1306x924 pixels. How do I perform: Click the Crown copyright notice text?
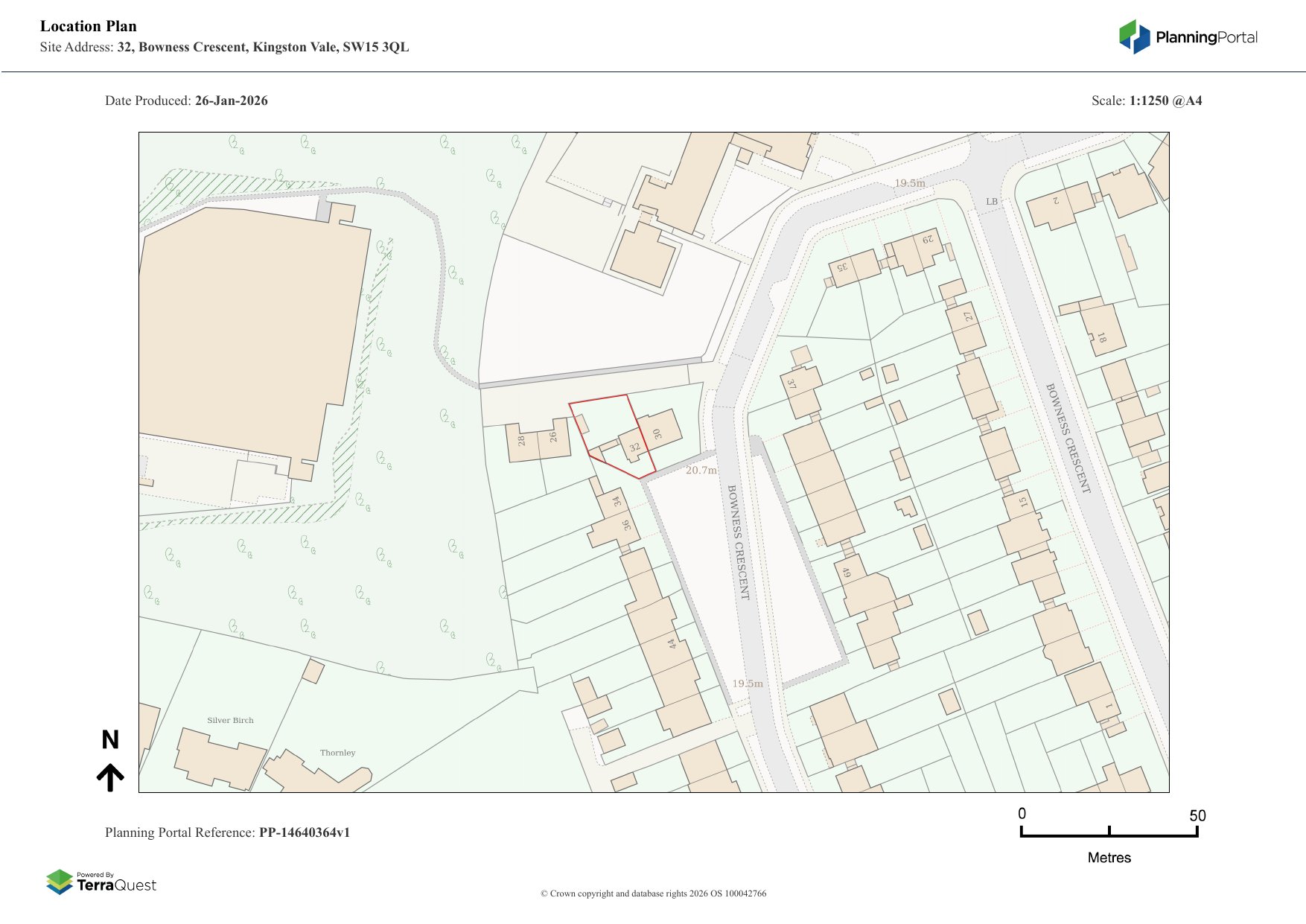pos(653,893)
